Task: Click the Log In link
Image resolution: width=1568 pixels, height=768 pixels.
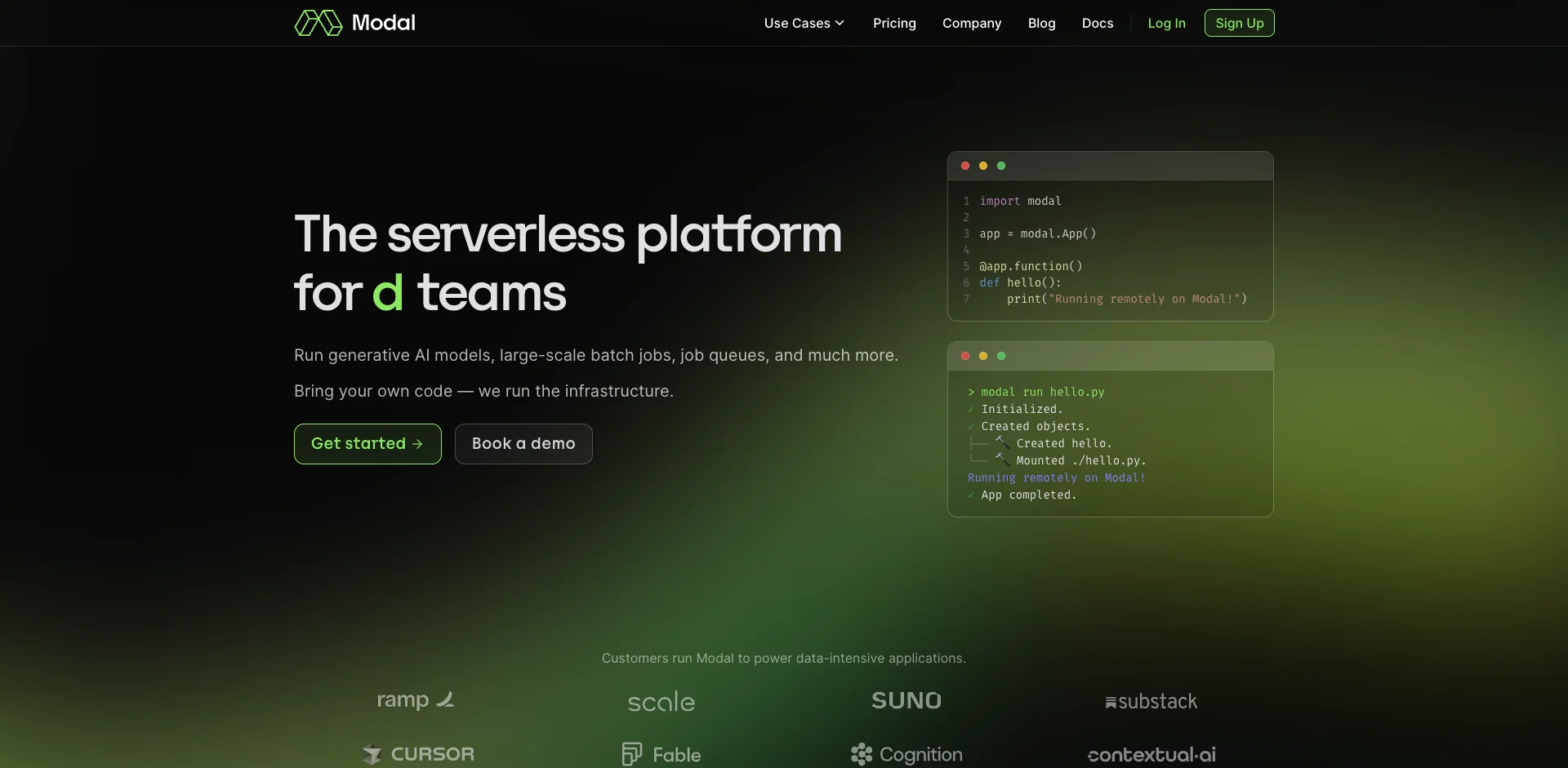Action: click(x=1166, y=23)
